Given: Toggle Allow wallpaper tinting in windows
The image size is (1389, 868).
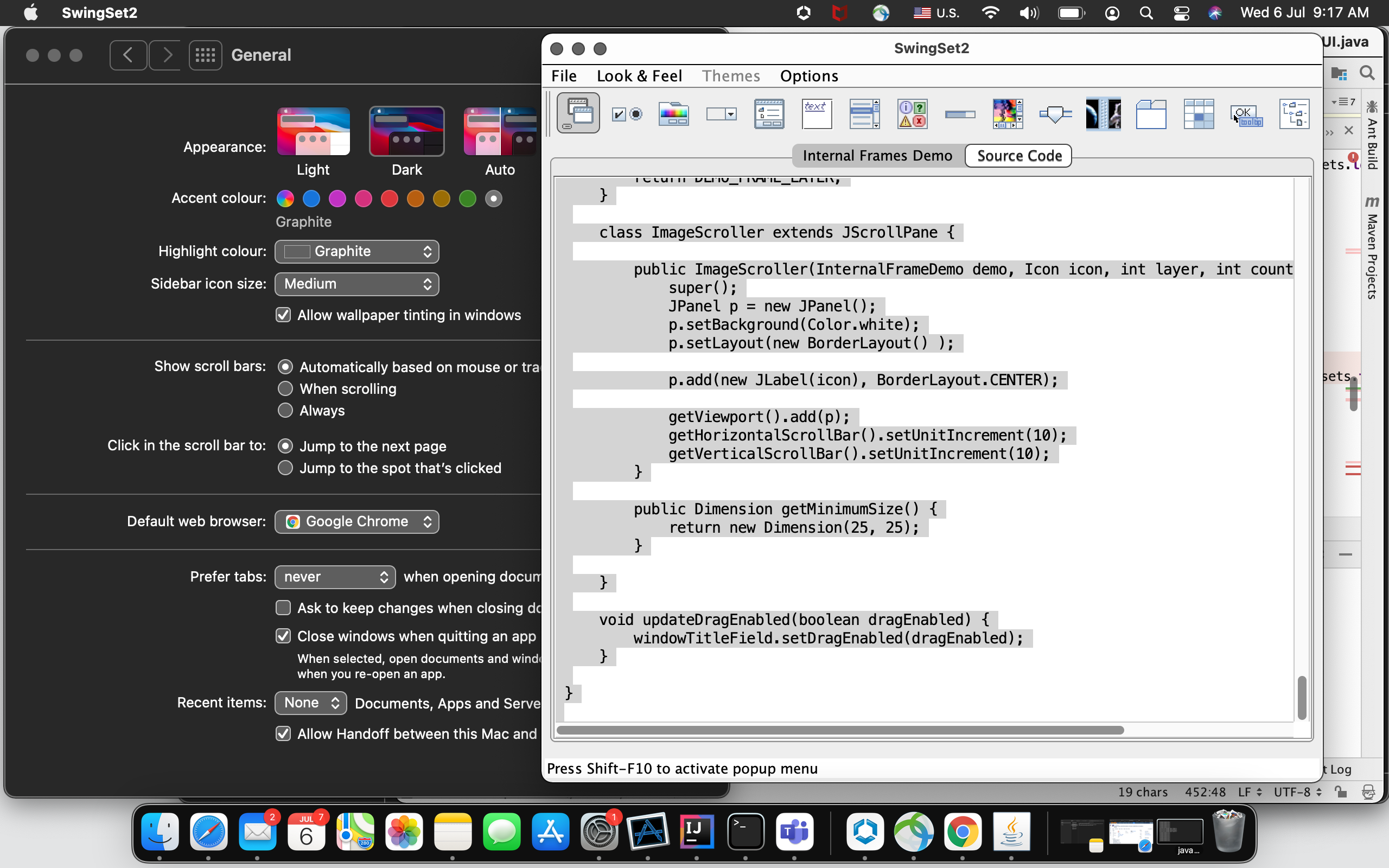Looking at the screenshot, I should [x=283, y=315].
